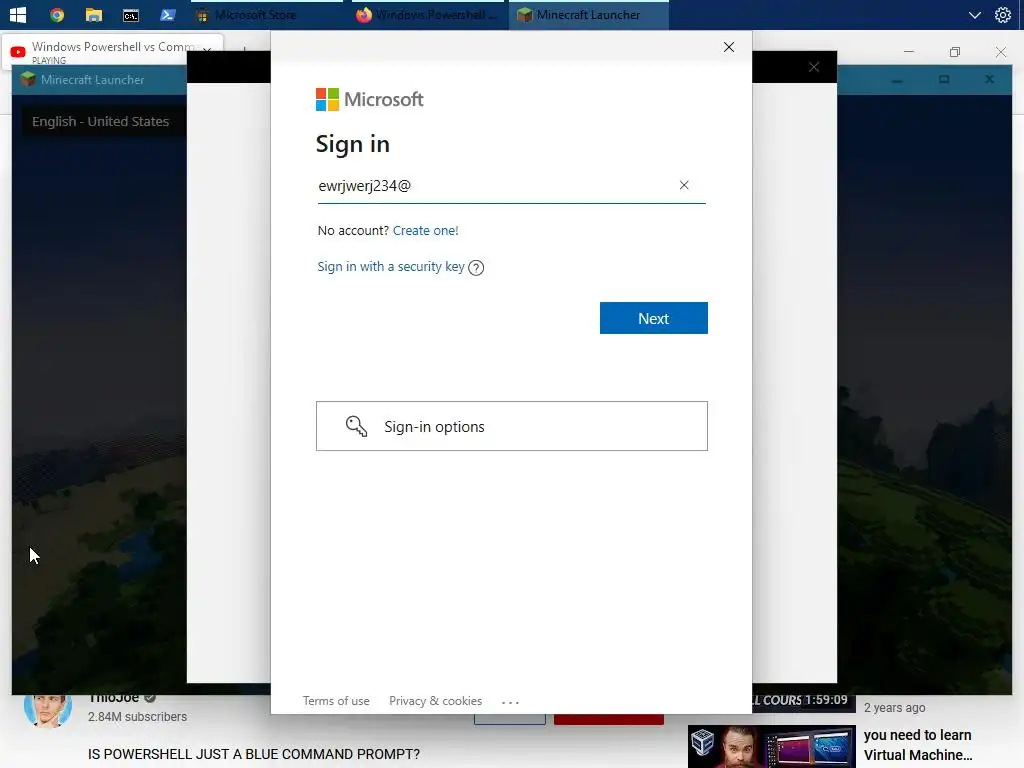Click the 2.84M subscribers text
This screenshot has width=1024, height=768.
[137, 716]
